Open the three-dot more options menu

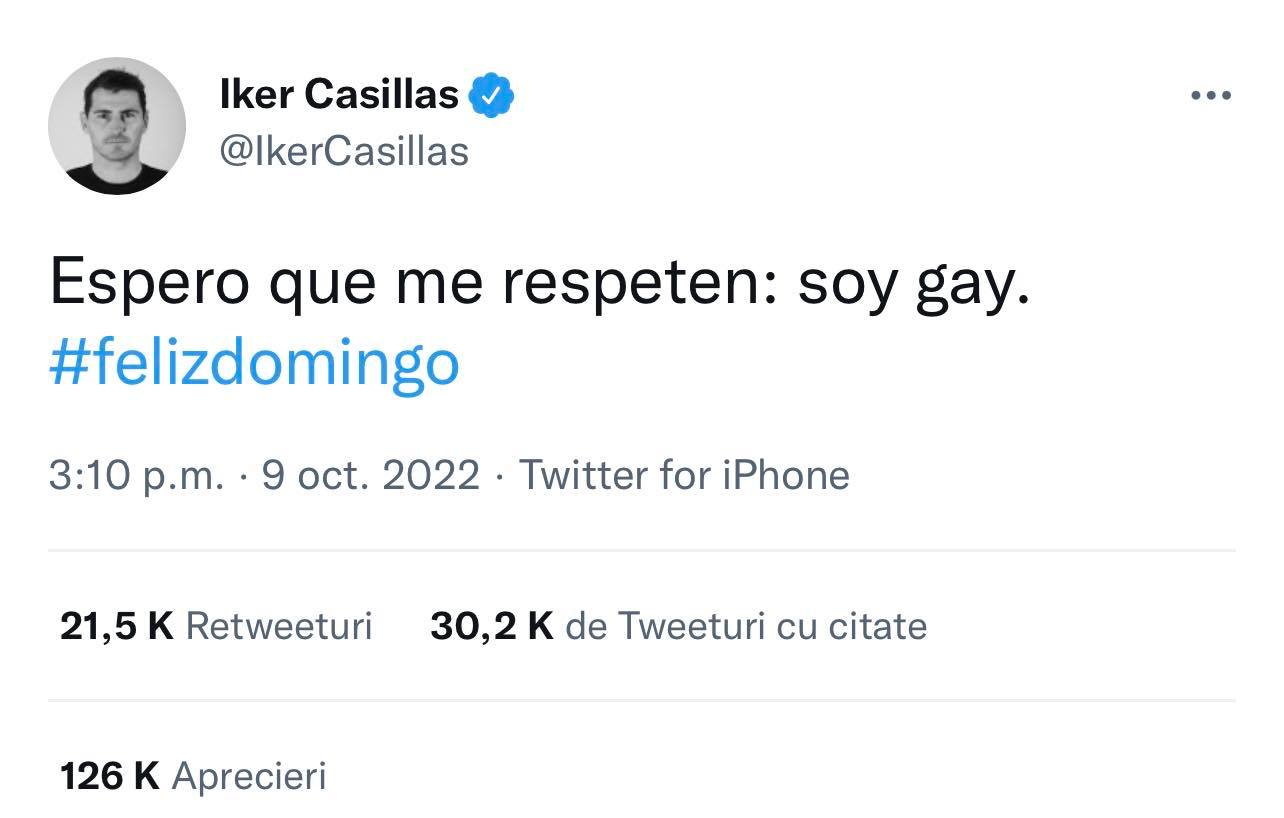pyautogui.click(x=1211, y=96)
